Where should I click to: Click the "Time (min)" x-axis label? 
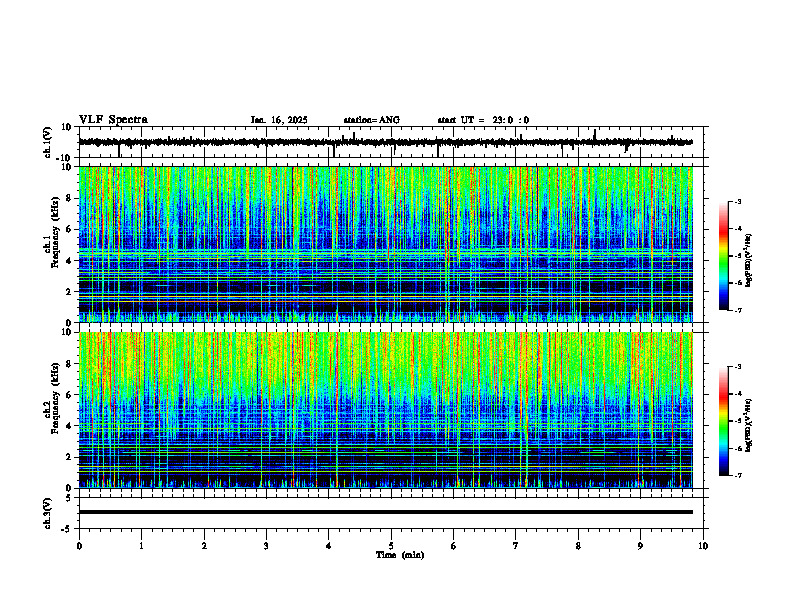coord(400,555)
